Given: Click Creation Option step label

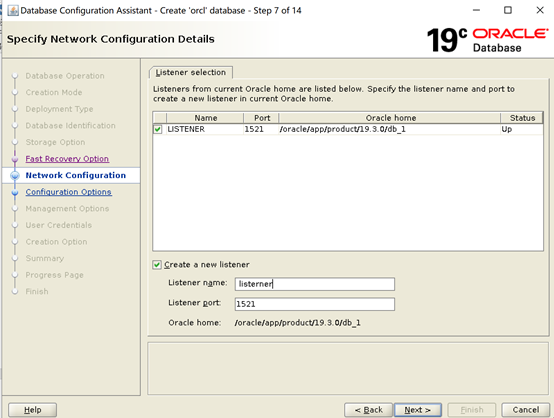Looking at the screenshot, I should point(56,242).
